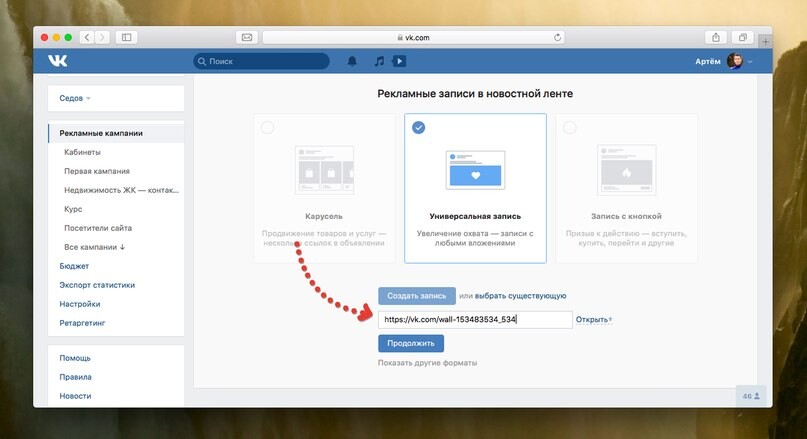This screenshot has height=439, width=807.
Task: Toggle the Safari sidebar button
Action: coord(126,37)
